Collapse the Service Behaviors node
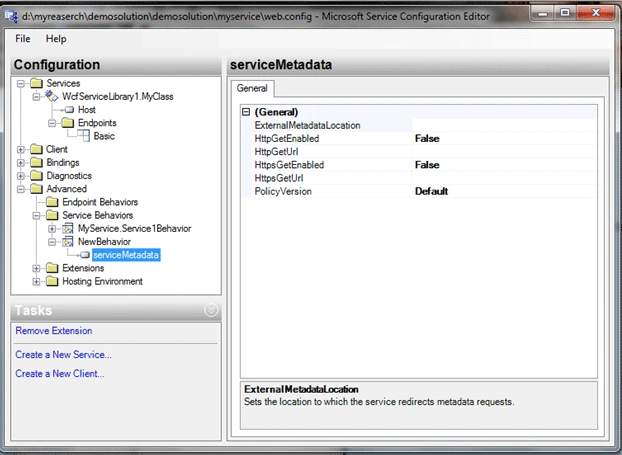The image size is (622, 455). (36, 215)
